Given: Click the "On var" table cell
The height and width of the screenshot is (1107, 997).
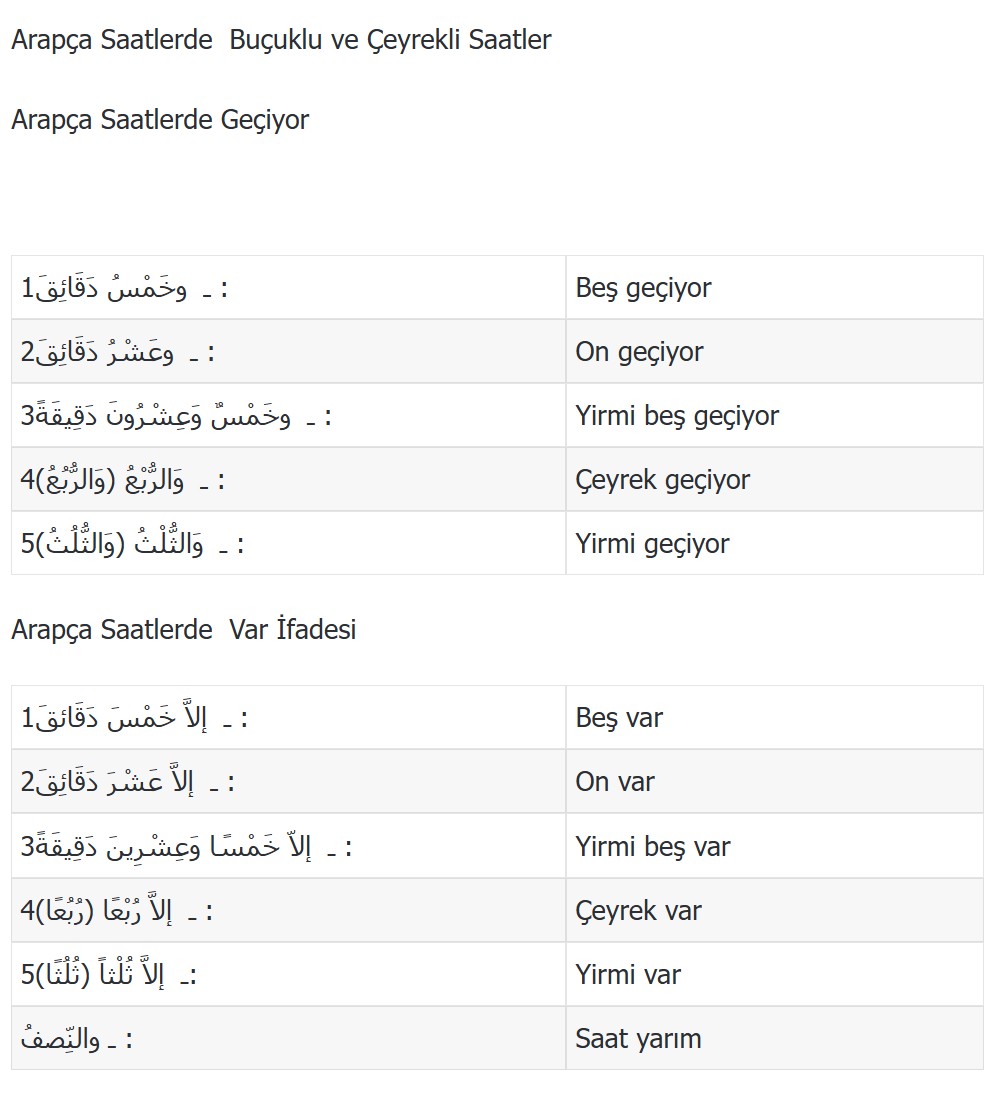Looking at the screenshot, I should [615, 782].
